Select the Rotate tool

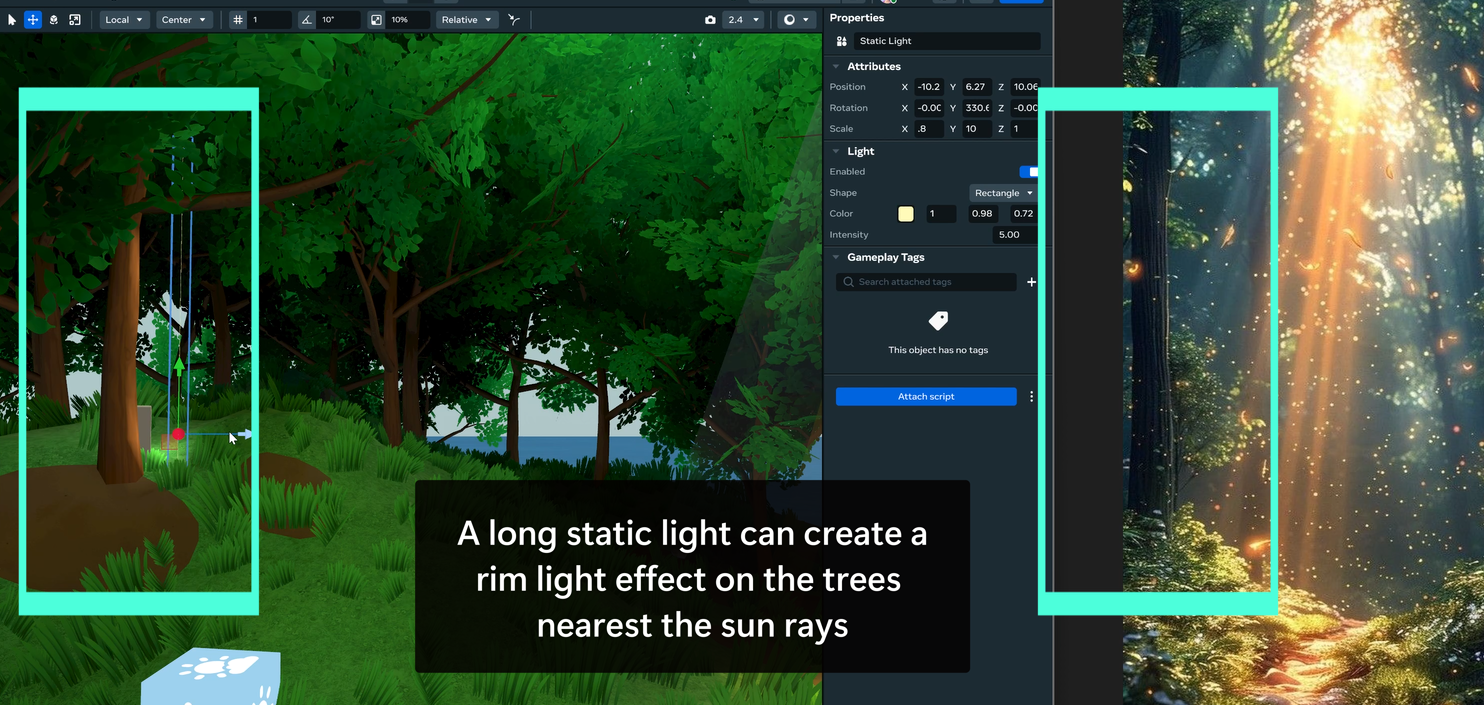54,20
